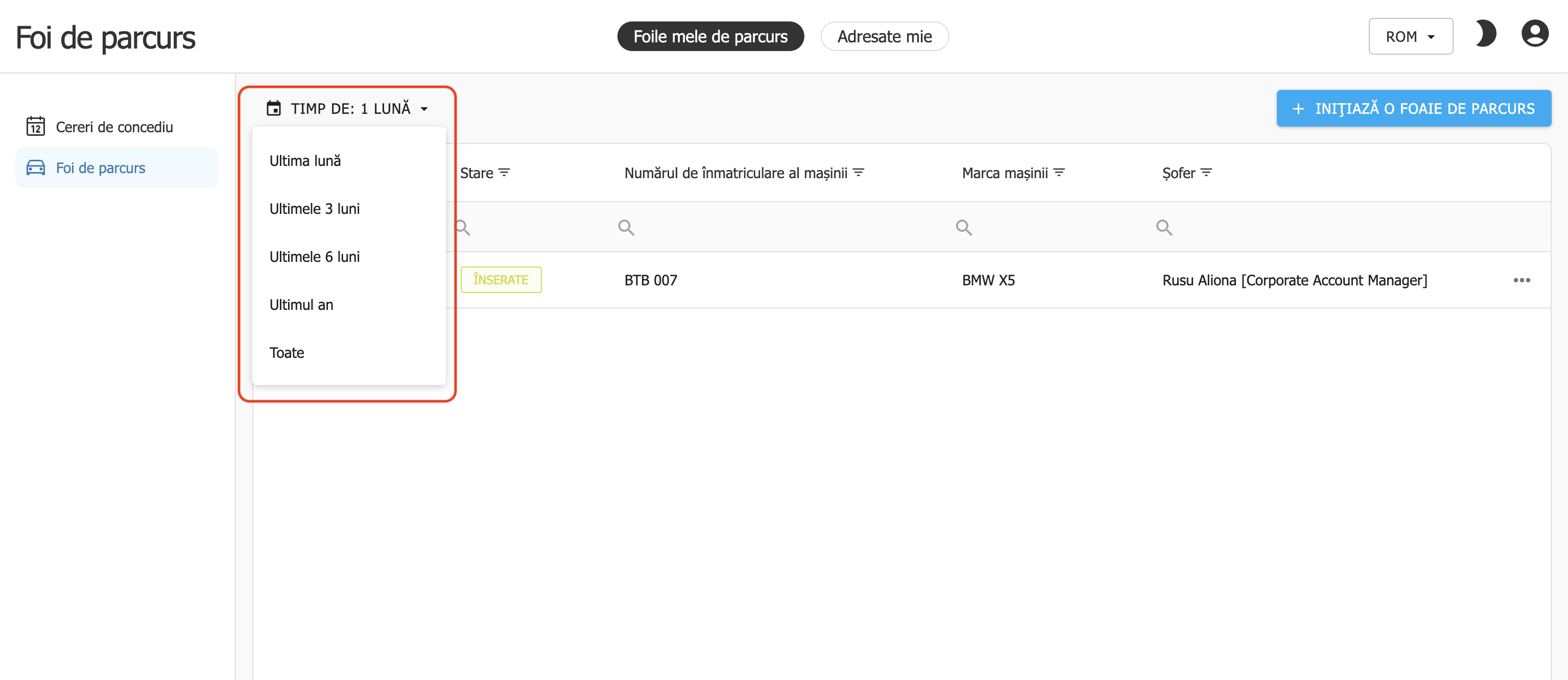Click search icon under Șofer column
Viewport: 1568px width, 680px height.
pos(1164,228)
